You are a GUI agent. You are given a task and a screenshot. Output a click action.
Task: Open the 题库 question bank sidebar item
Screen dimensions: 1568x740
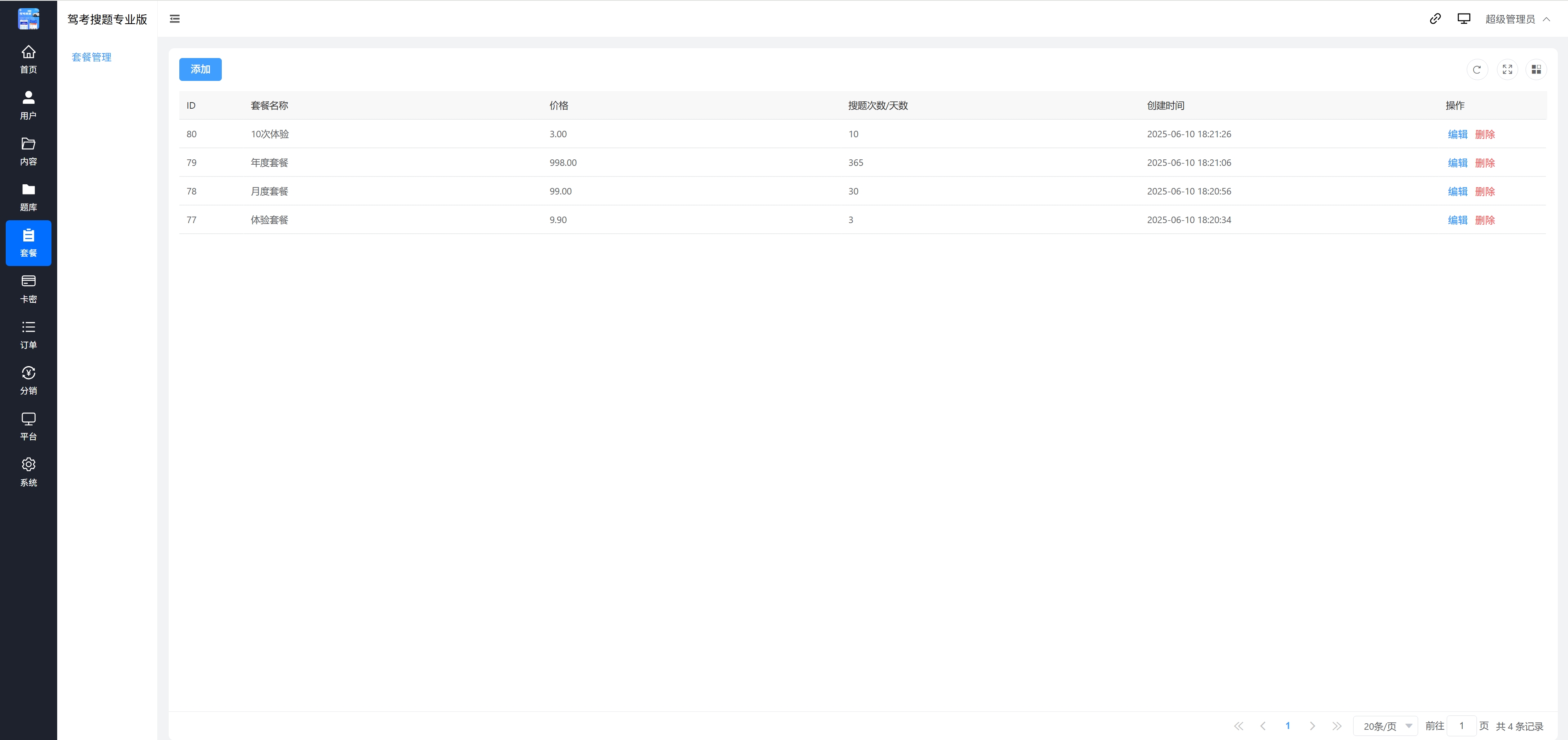click(29, 197)
